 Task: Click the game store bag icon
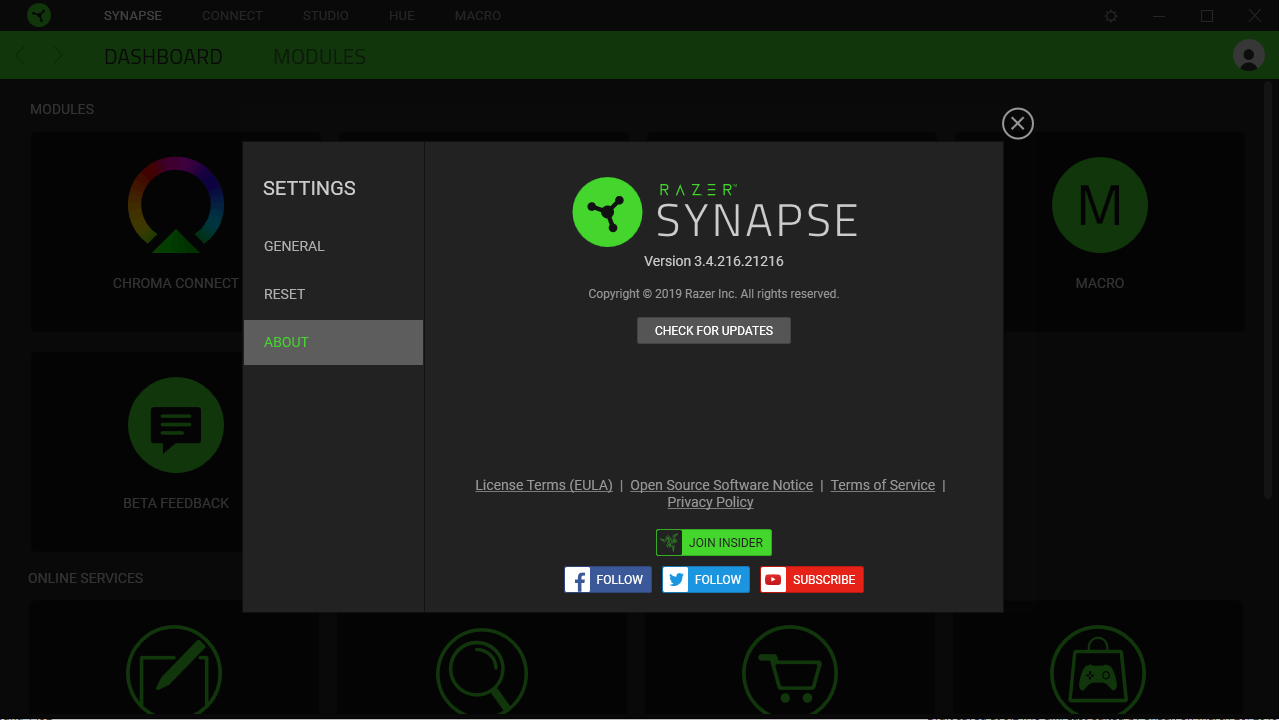click(1098, 671)
